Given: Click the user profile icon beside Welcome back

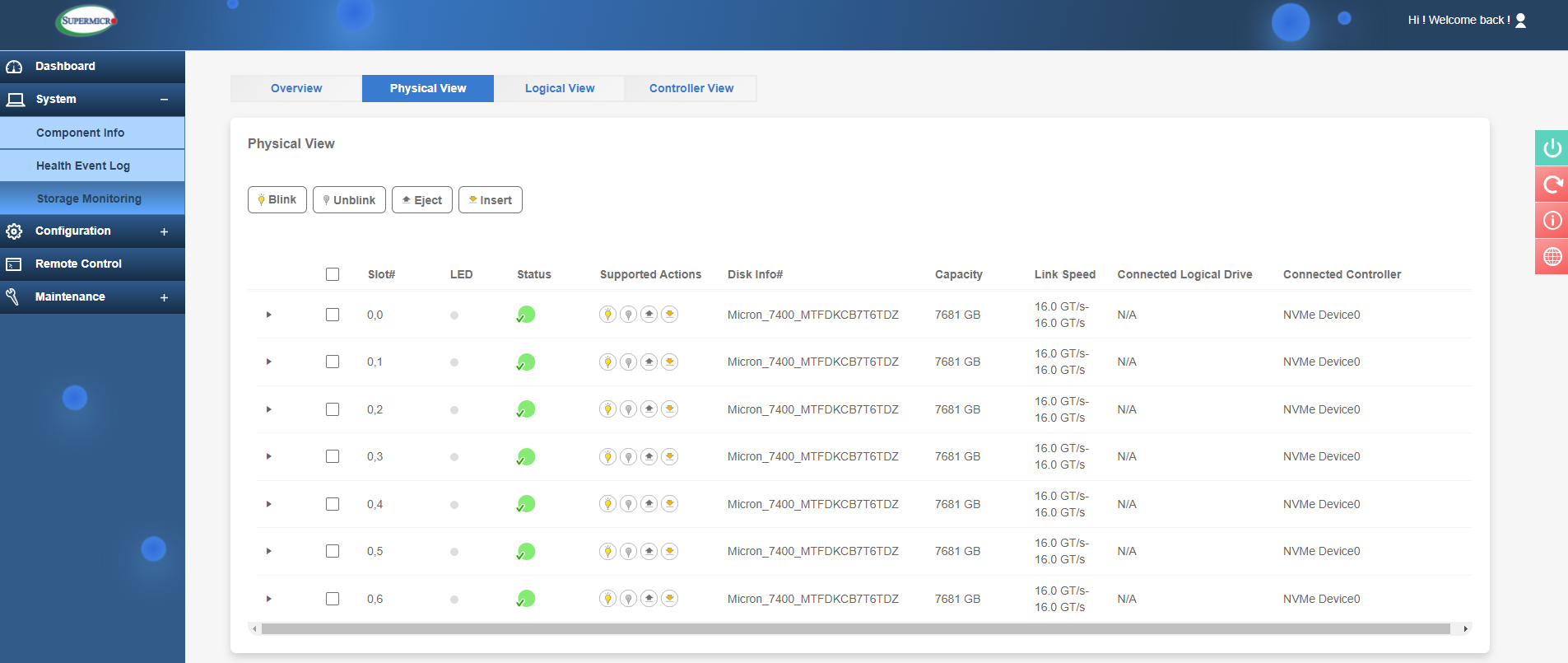Looking at the screenshot, I should click(x=1520, y=21).
